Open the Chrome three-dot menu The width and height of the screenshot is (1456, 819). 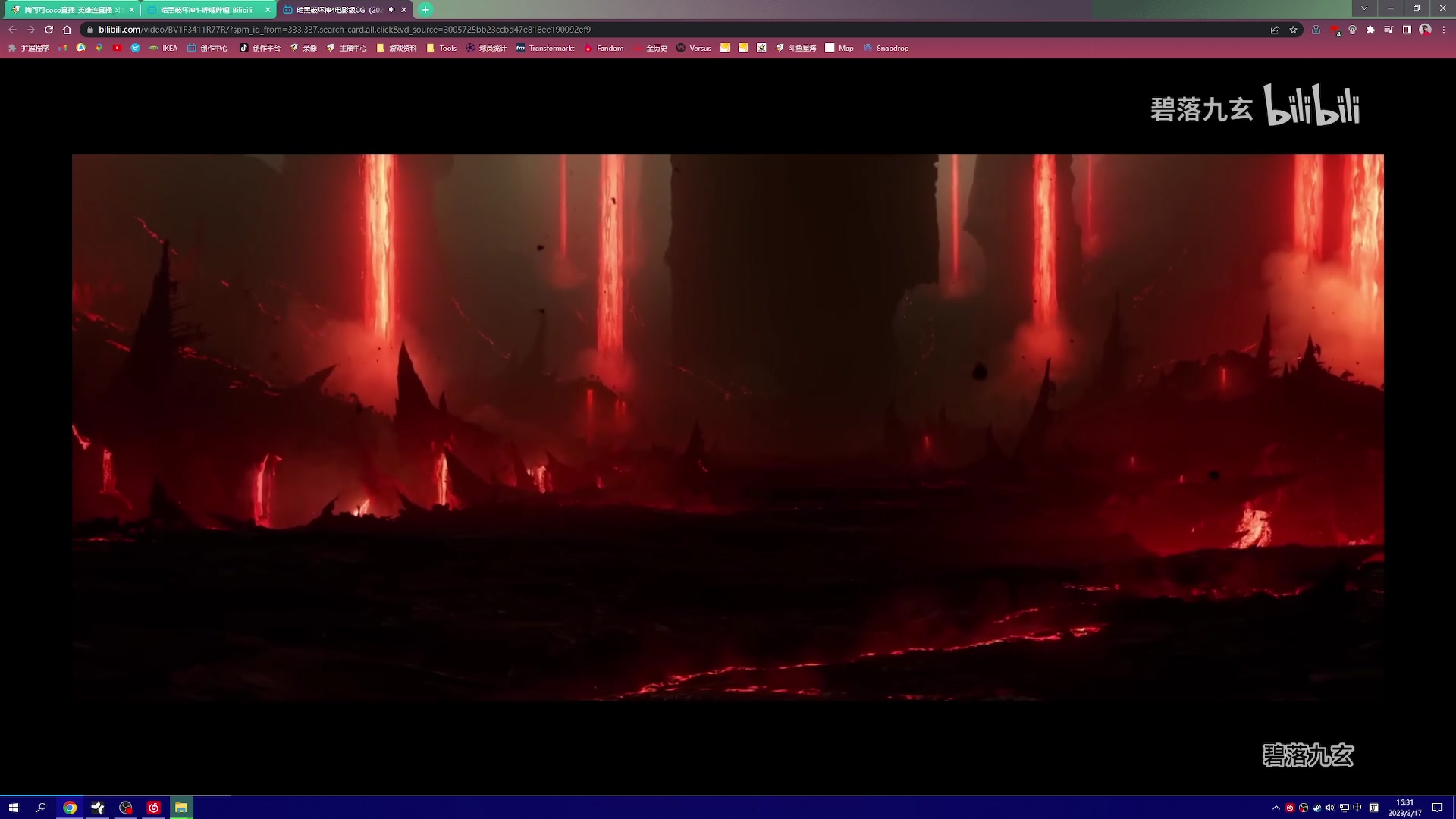click(1444, 30)
